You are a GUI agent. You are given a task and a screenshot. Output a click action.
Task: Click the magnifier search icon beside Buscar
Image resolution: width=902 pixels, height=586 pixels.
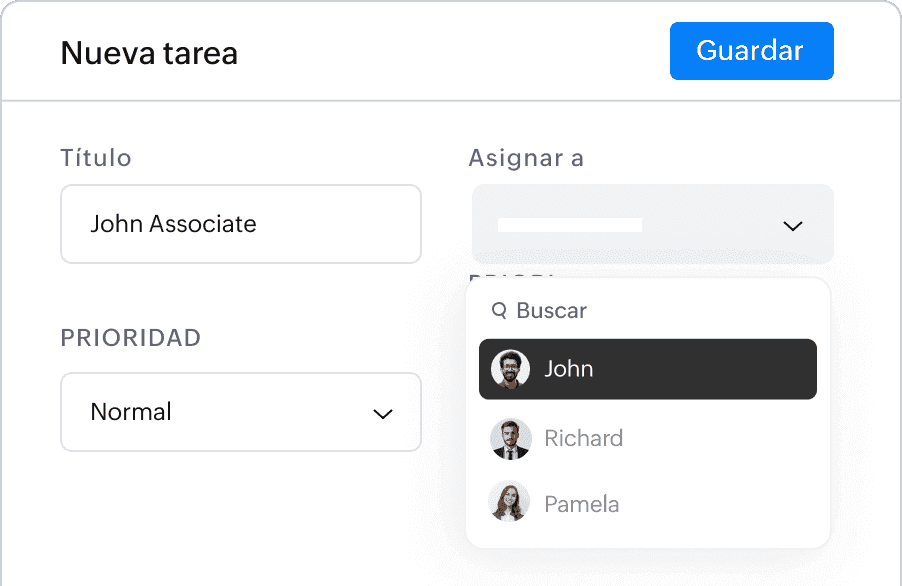(x=499, y=311)
